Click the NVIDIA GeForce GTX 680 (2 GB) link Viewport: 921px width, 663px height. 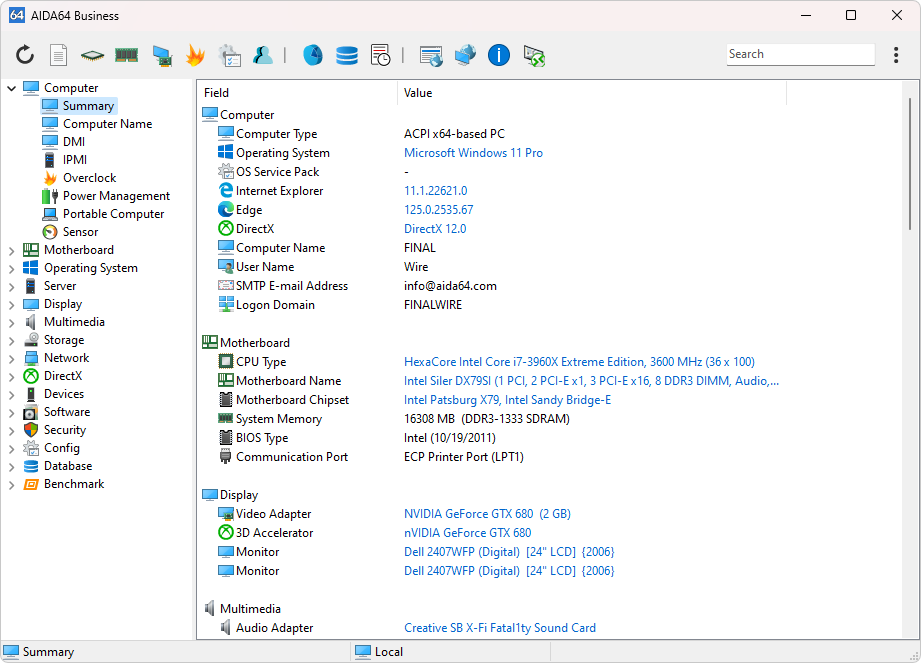point(486,514)
